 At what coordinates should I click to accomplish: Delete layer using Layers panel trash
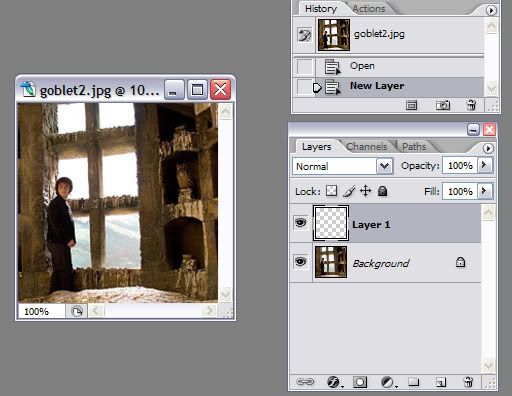(468, 382)
